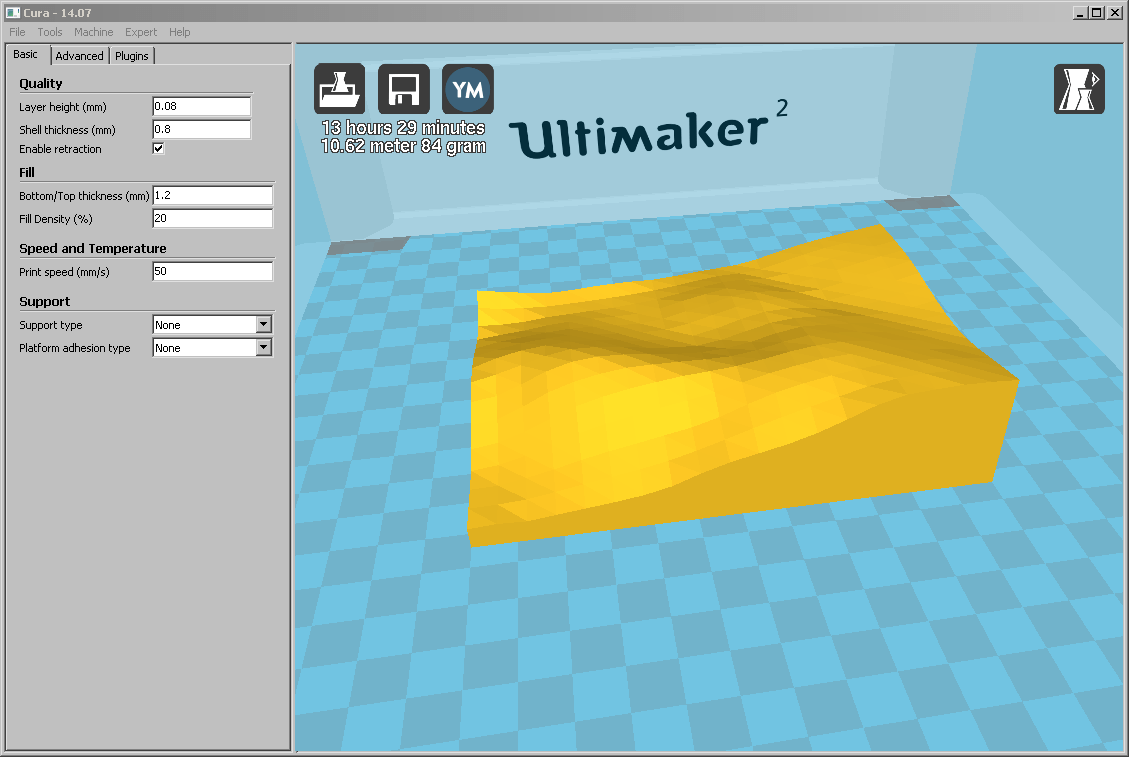Open the File menu
The width and height of the screenshot is (1129, 757).
[x=17, y=32]
